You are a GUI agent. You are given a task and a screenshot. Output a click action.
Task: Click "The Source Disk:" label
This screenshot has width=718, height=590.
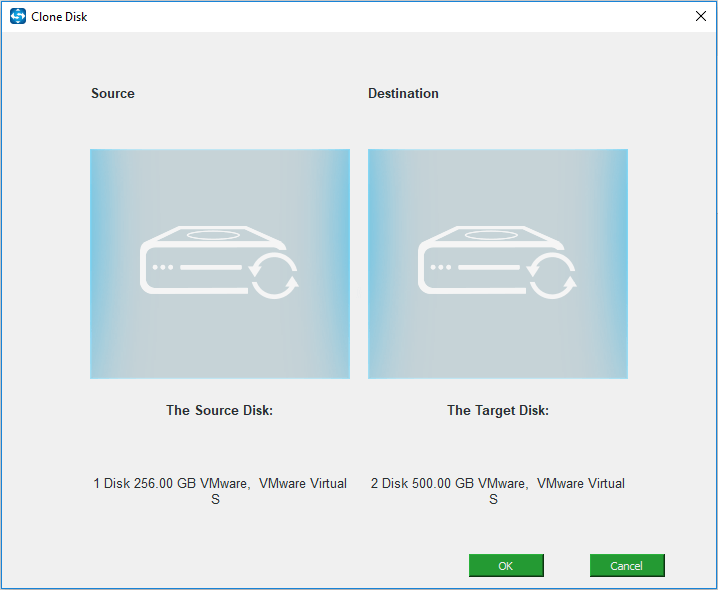click(x=217, y=411)
